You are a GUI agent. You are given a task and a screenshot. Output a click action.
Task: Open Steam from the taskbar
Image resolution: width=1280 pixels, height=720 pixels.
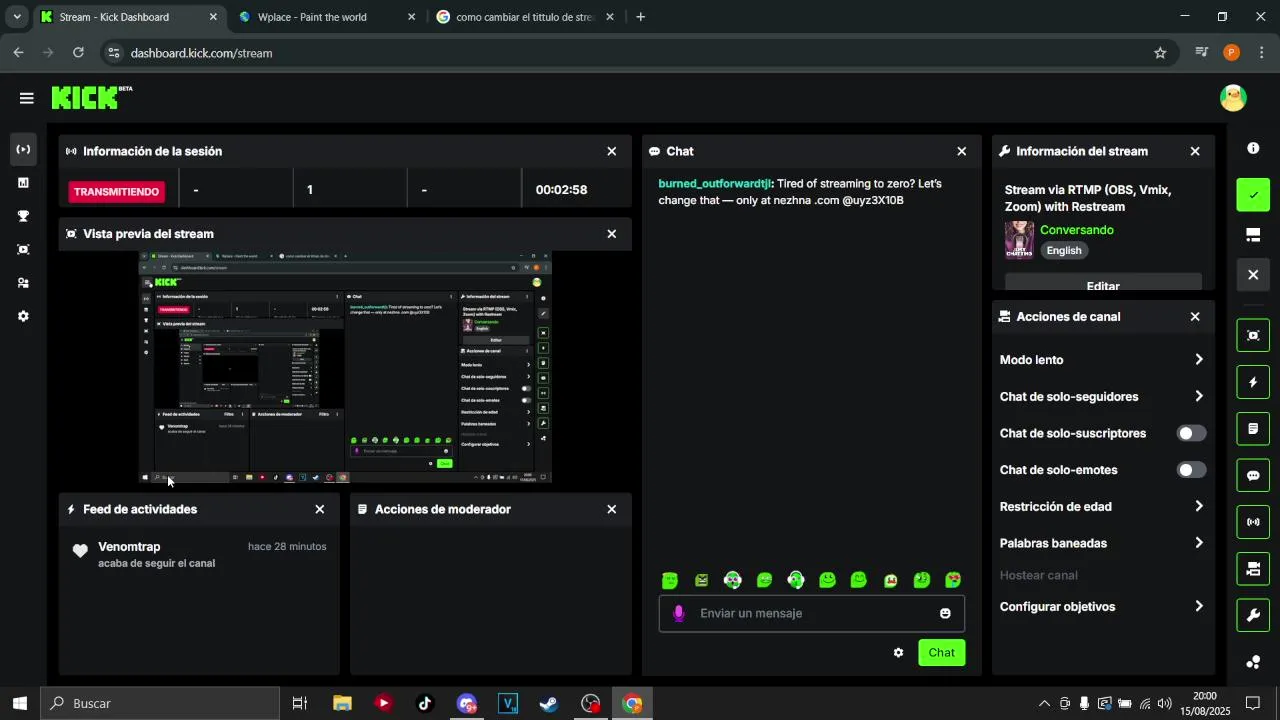549,703
